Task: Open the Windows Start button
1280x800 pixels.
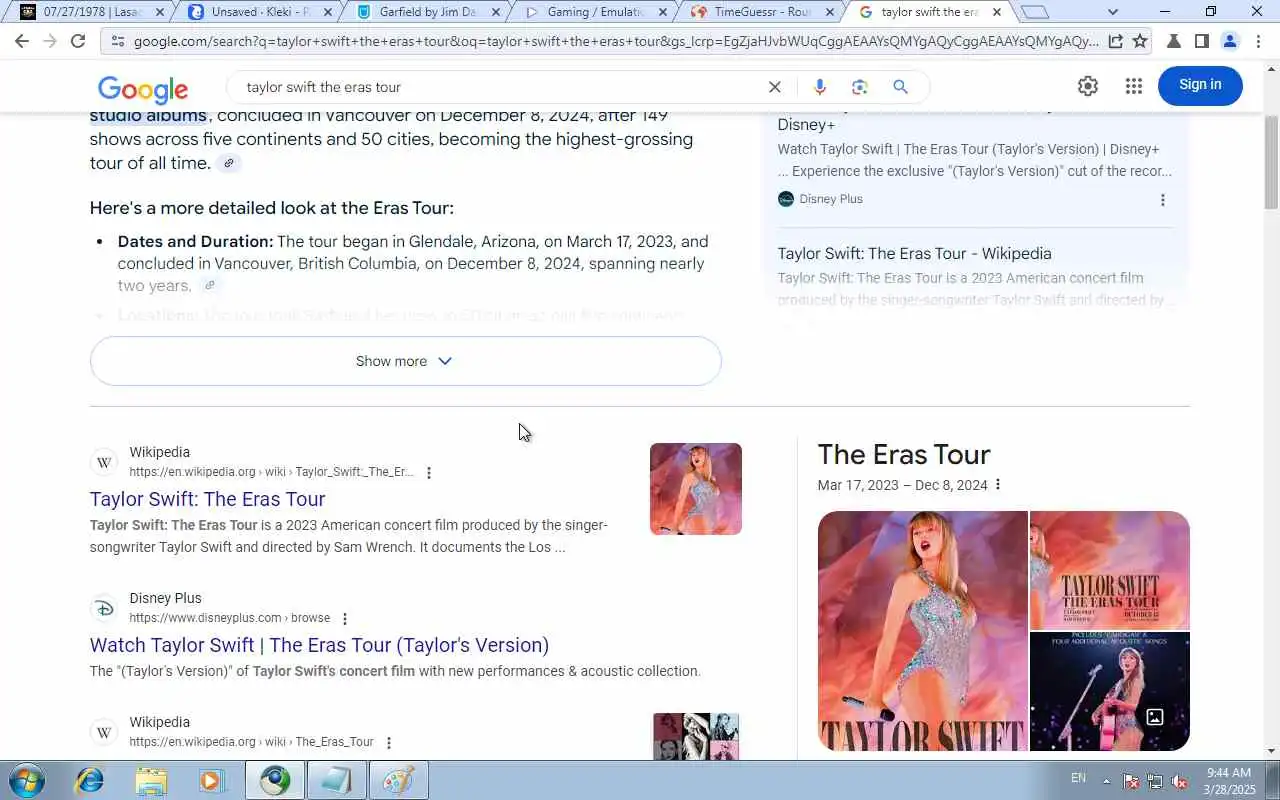Action: pos(27,780)
